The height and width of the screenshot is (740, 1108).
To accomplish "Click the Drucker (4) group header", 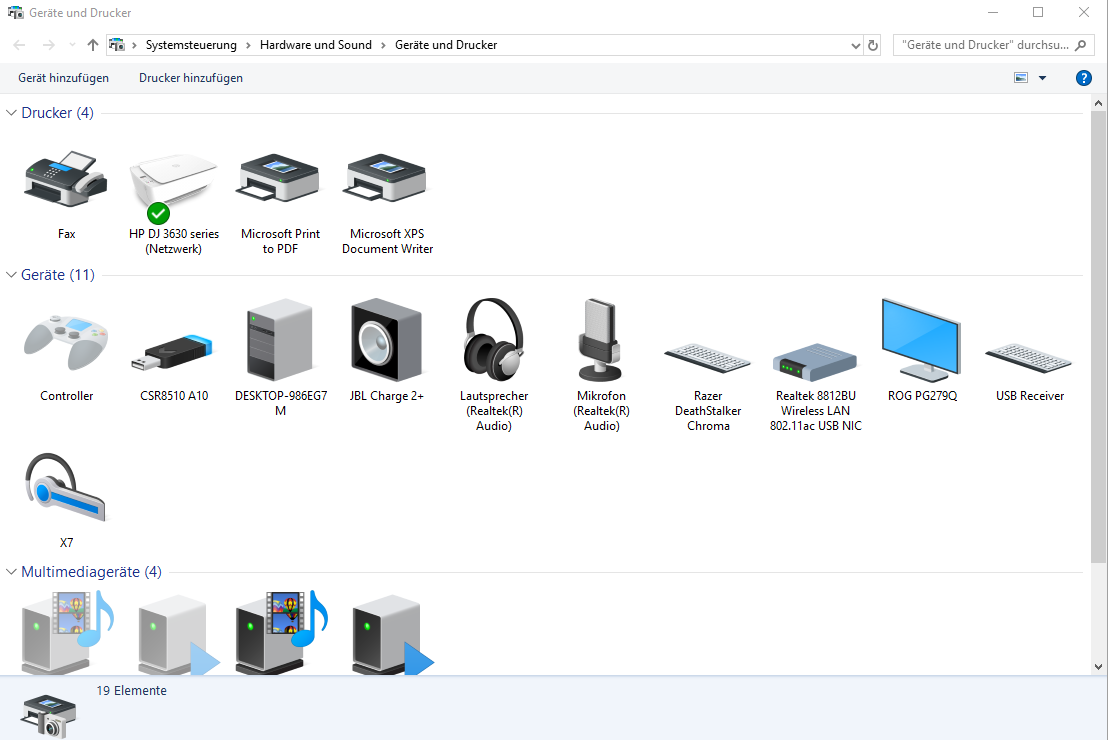I will click(x=57, y=113).
